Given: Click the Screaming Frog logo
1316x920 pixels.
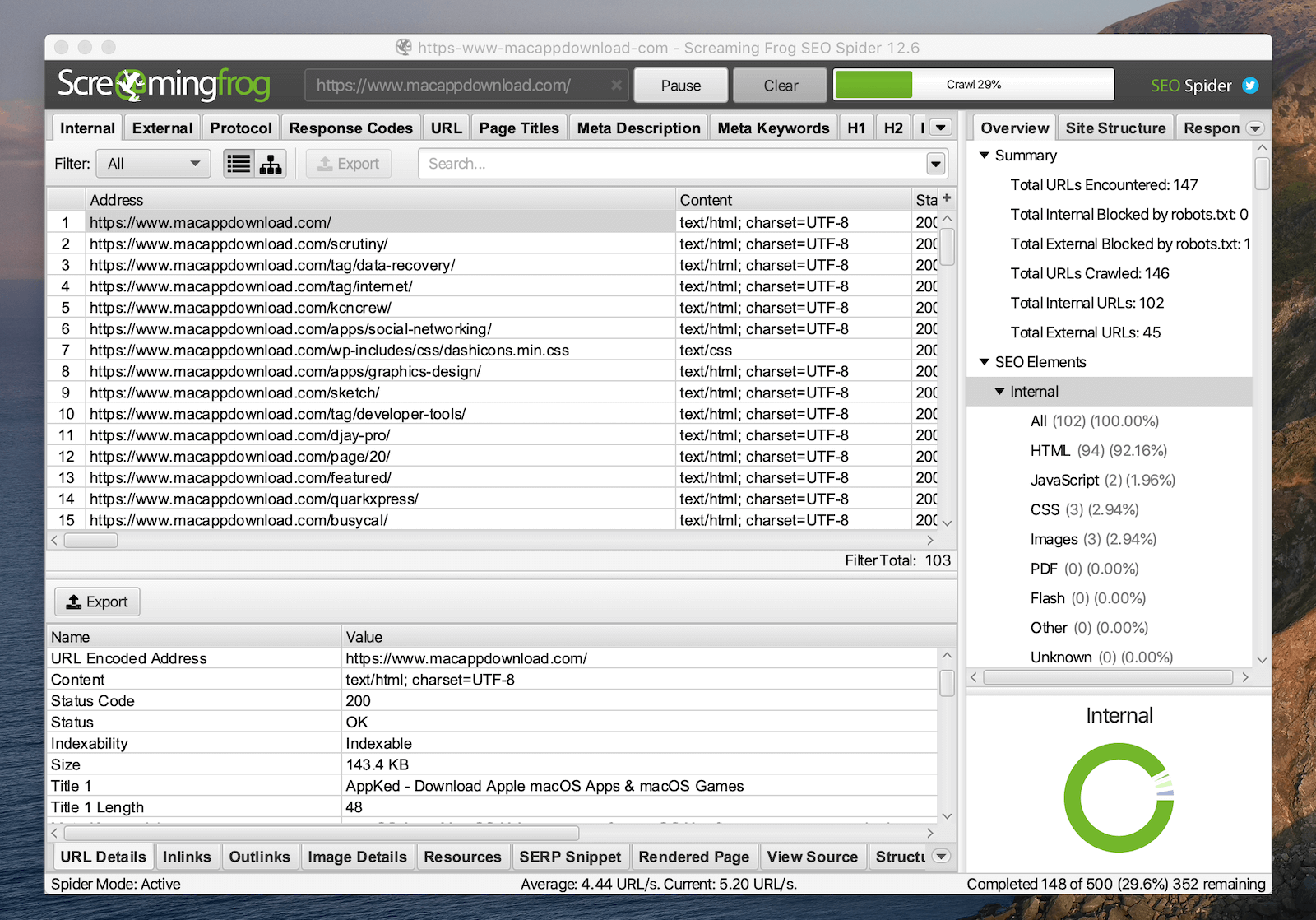Looking at the screenshot, I should click(164, 84).
